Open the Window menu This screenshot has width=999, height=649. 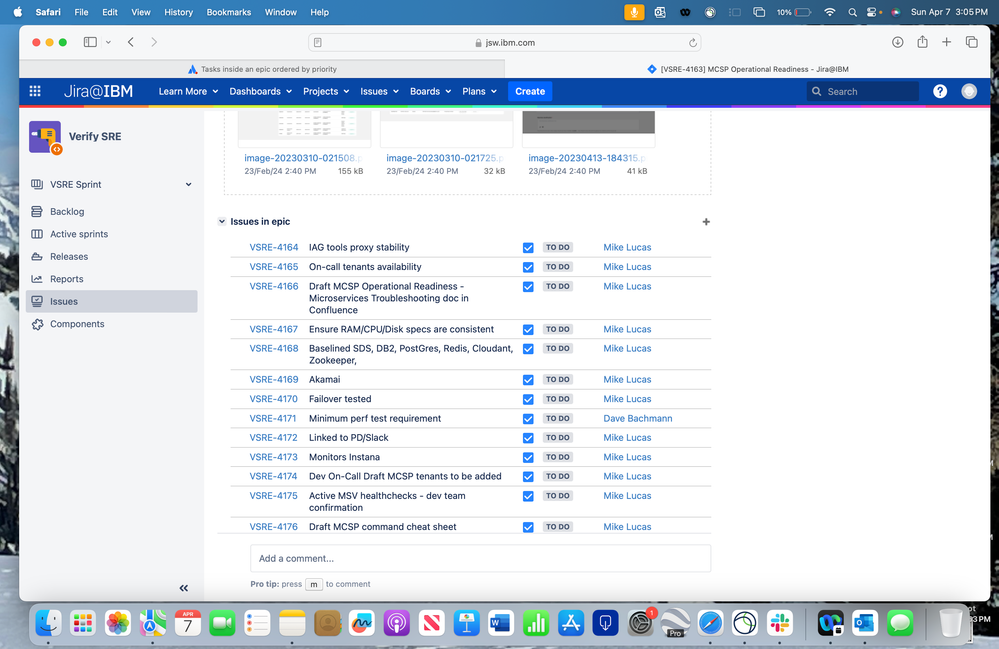[280, 12]
